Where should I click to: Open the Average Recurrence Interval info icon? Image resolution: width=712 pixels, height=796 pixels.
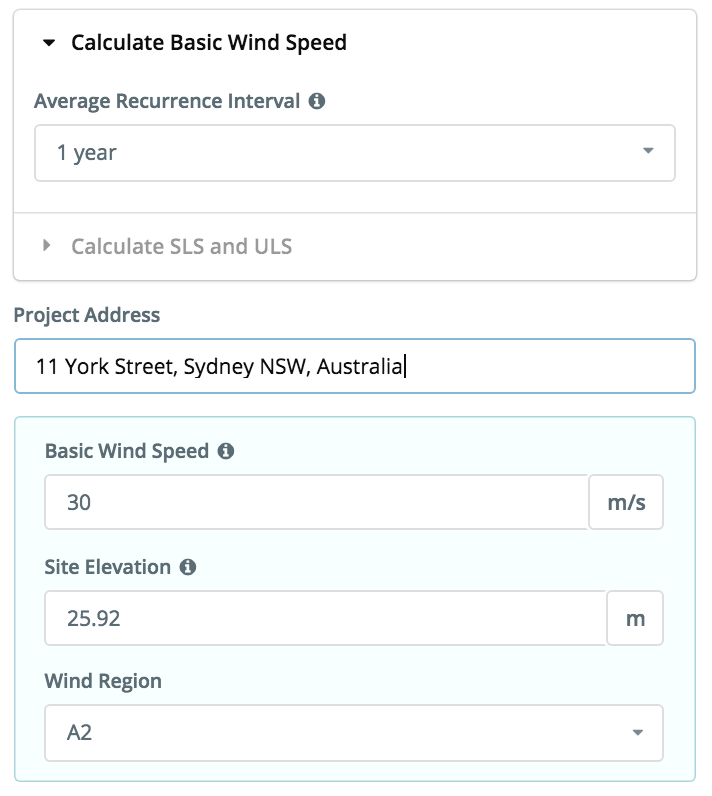point(317,101)
